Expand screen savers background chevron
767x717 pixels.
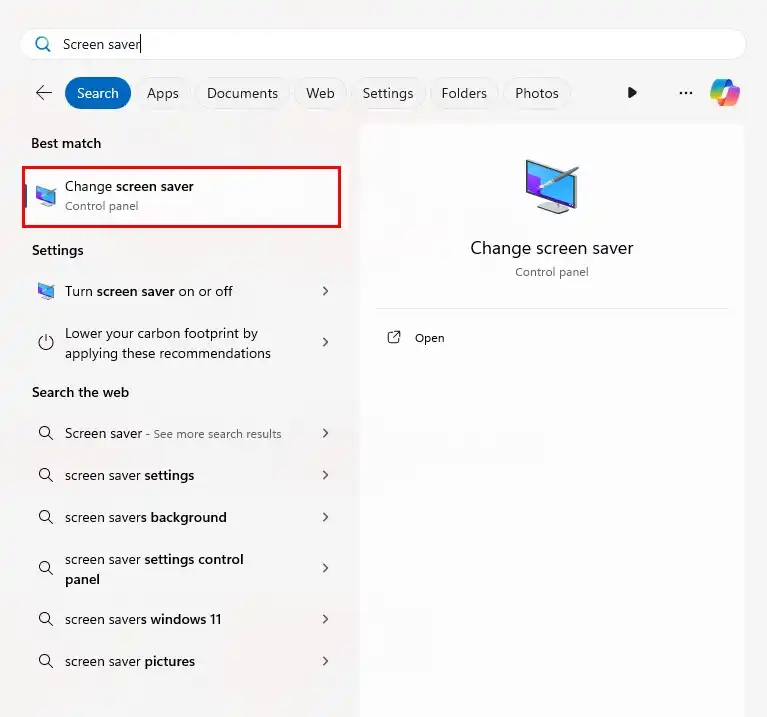[325, 517]
